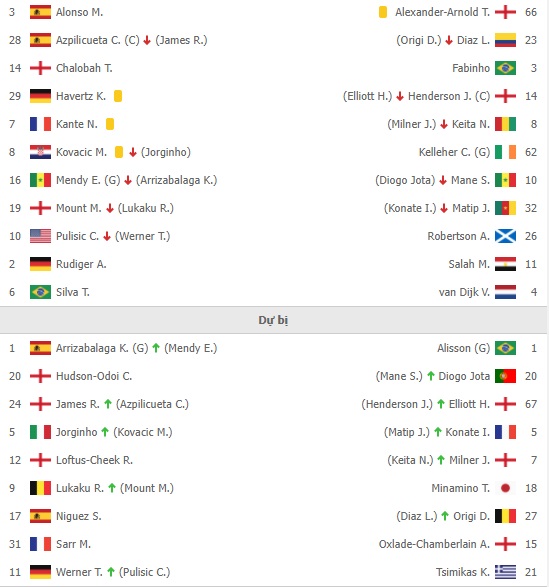
Task: Click the yellow card icon next to Havertz K.
Action: point(118,96)
